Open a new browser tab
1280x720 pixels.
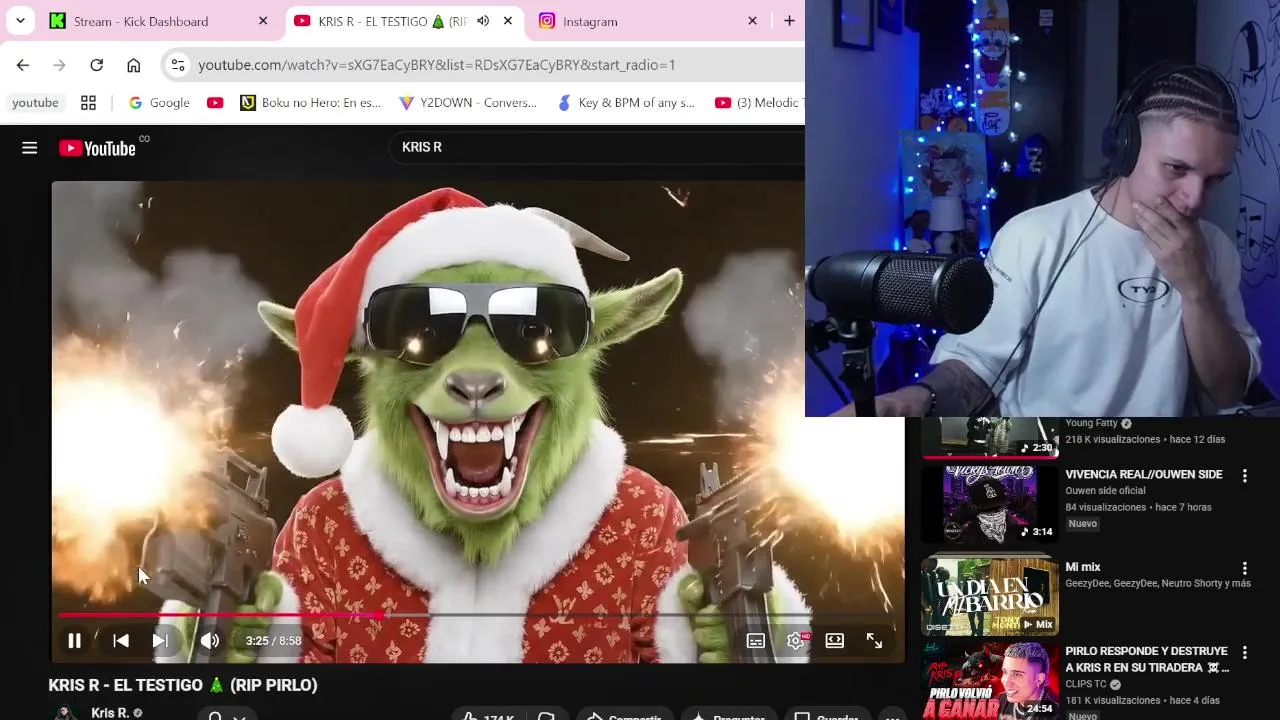pos(789,21)
